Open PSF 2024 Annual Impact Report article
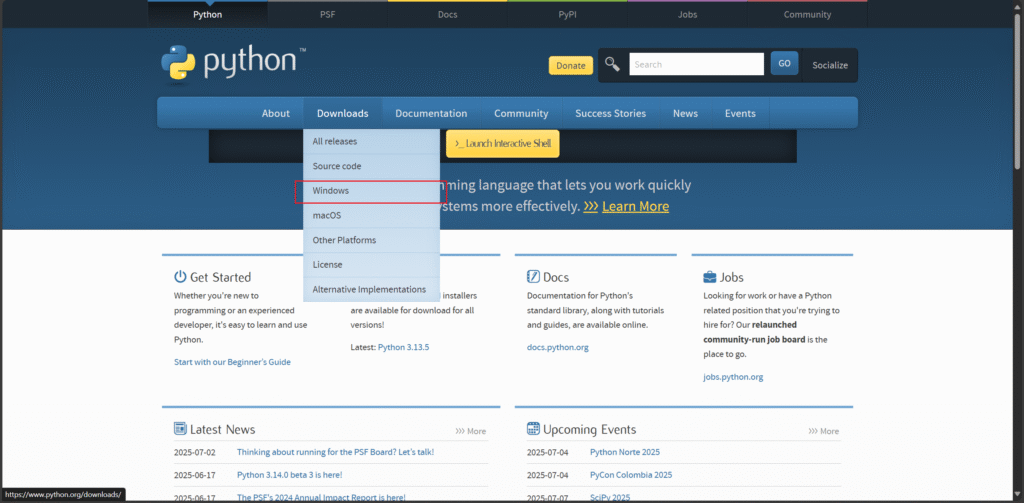Screen dimensions: 1024x503 (x=321, y=498)
